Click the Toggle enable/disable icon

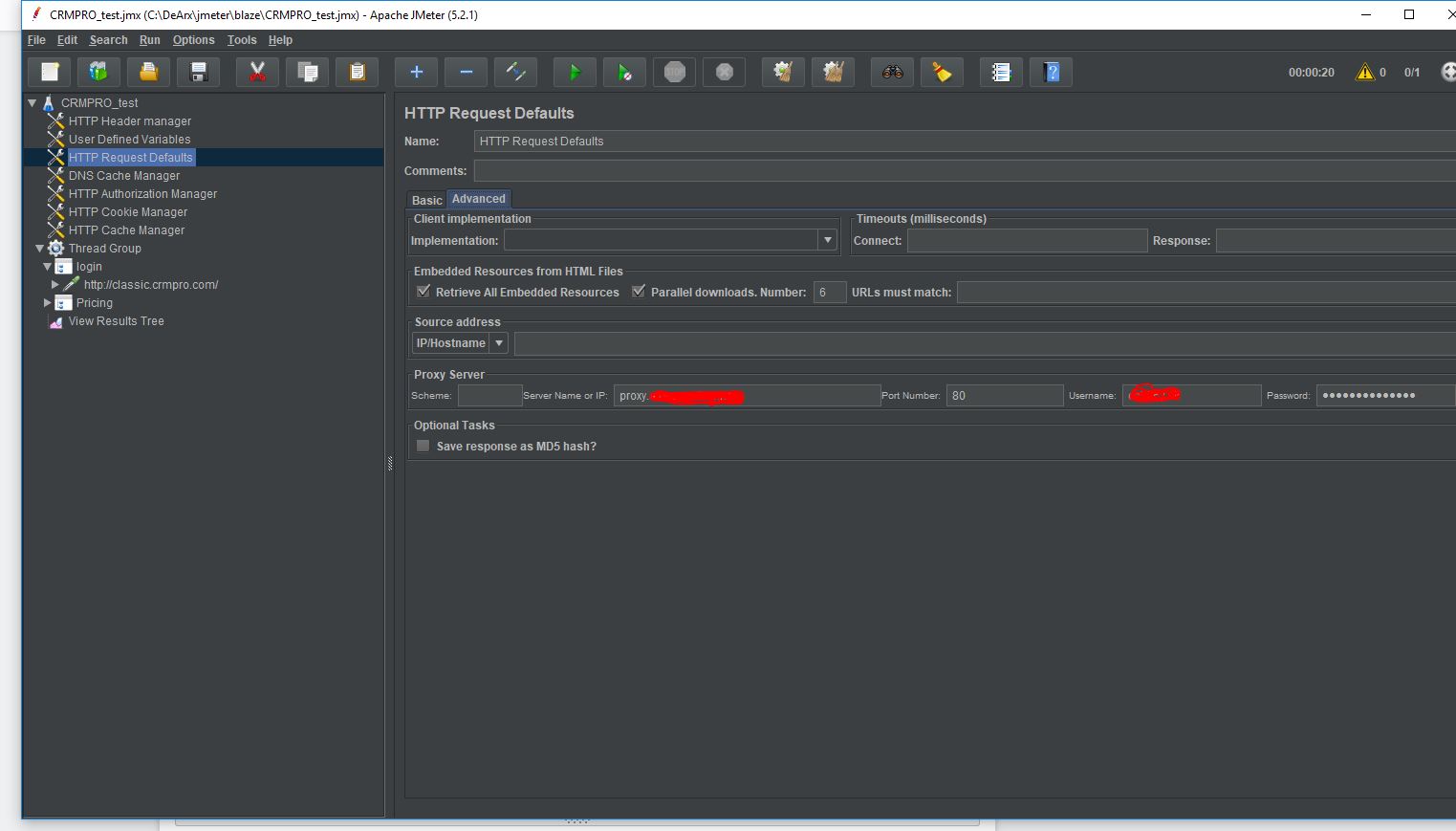515,72
